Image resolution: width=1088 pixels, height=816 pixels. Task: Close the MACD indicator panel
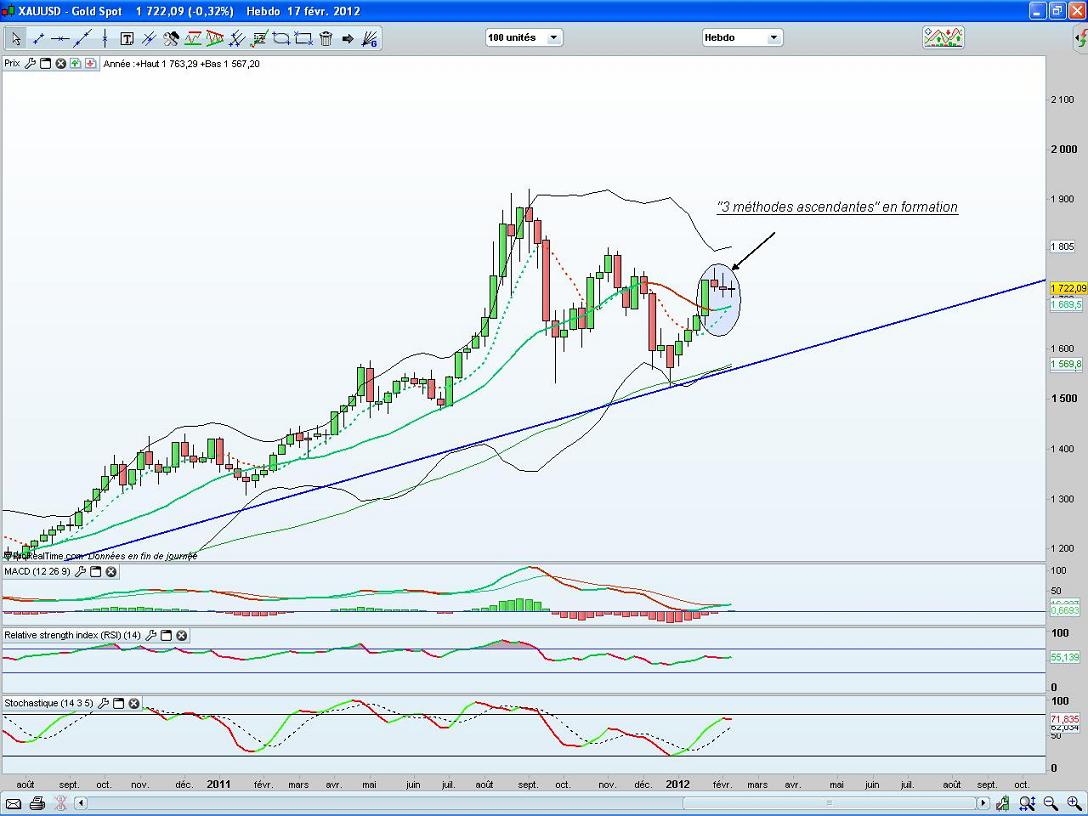tap(111, 572)
